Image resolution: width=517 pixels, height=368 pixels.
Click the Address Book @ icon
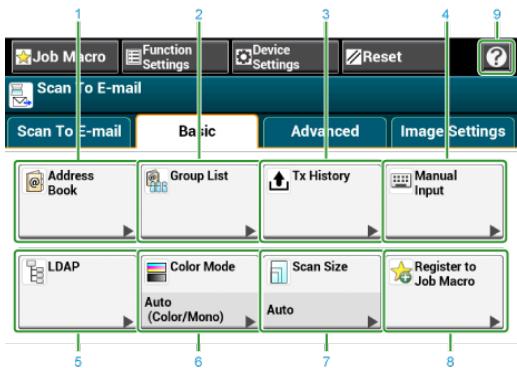coord(35,182)
